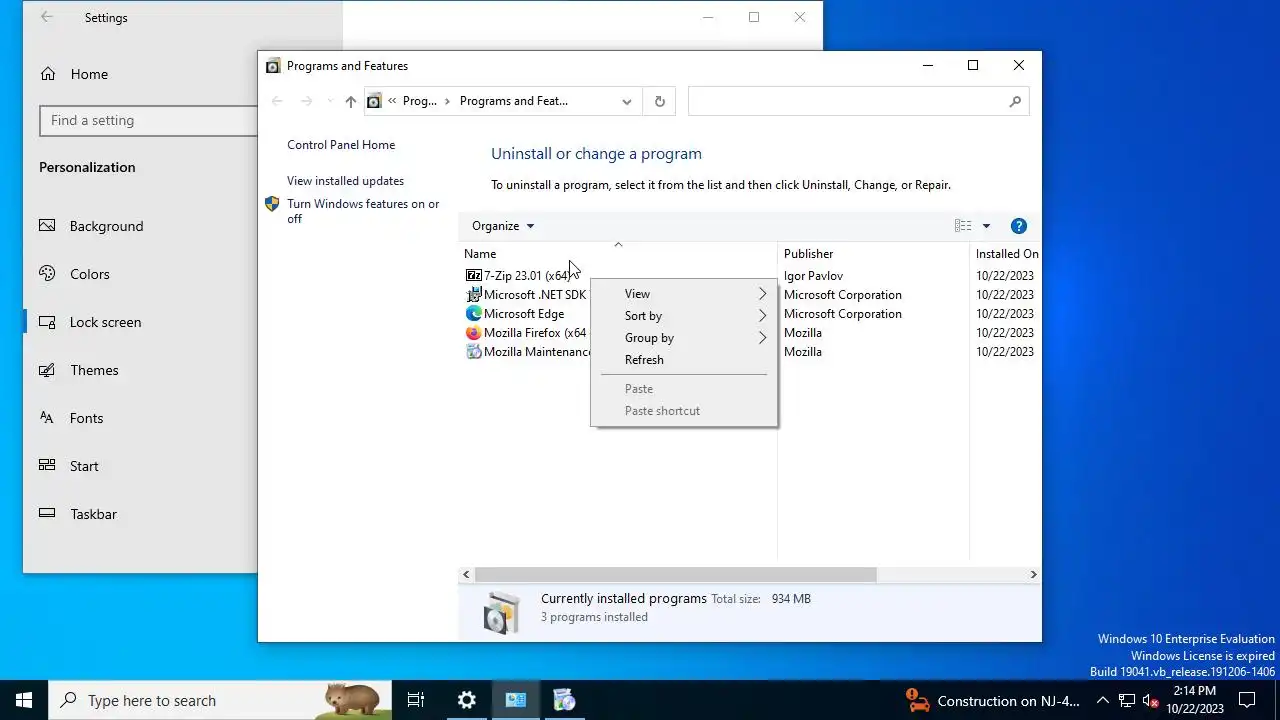Screen dimensions: 1280x720
Task: Click the Microsoft Edge program icon
Action: coord(474,313)
